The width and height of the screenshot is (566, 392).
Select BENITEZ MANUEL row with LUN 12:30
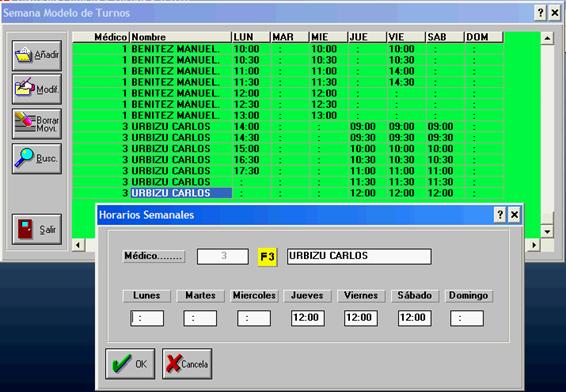click(x=288, y=105)
